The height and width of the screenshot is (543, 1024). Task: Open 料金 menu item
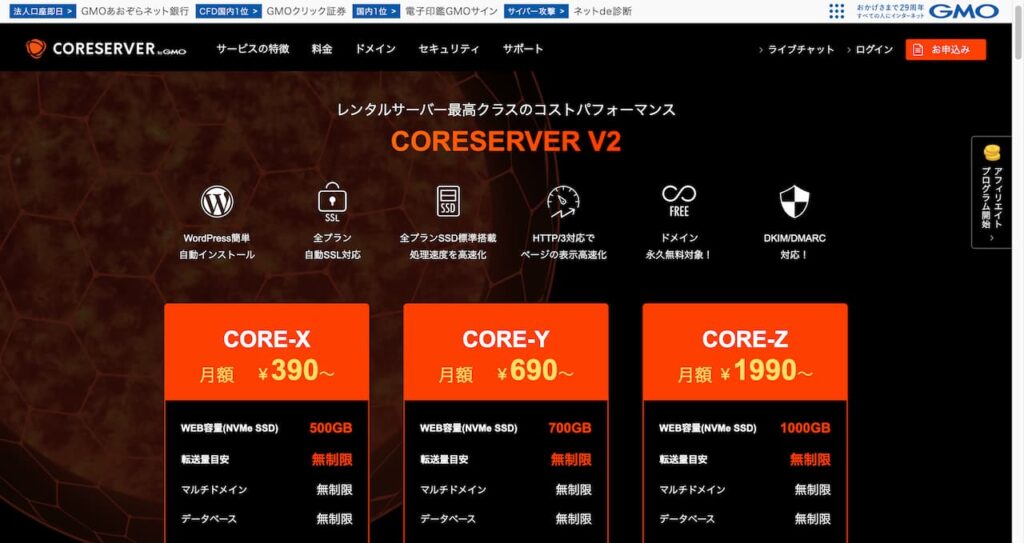pos(322,49)
